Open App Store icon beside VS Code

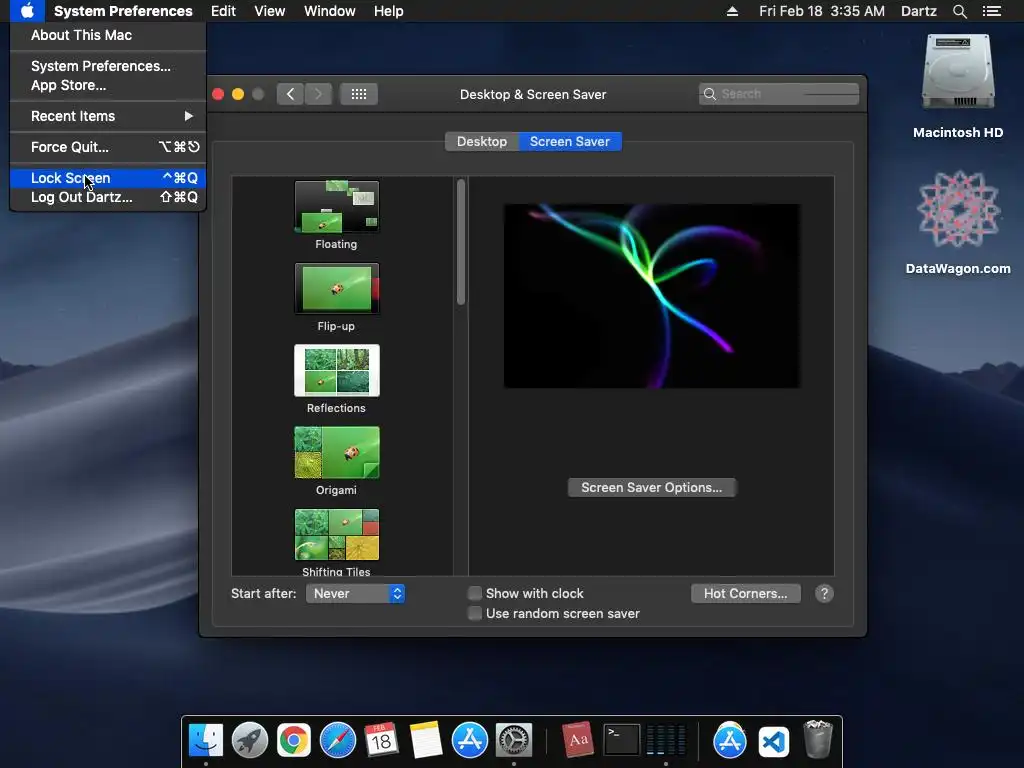pos(729,740)
